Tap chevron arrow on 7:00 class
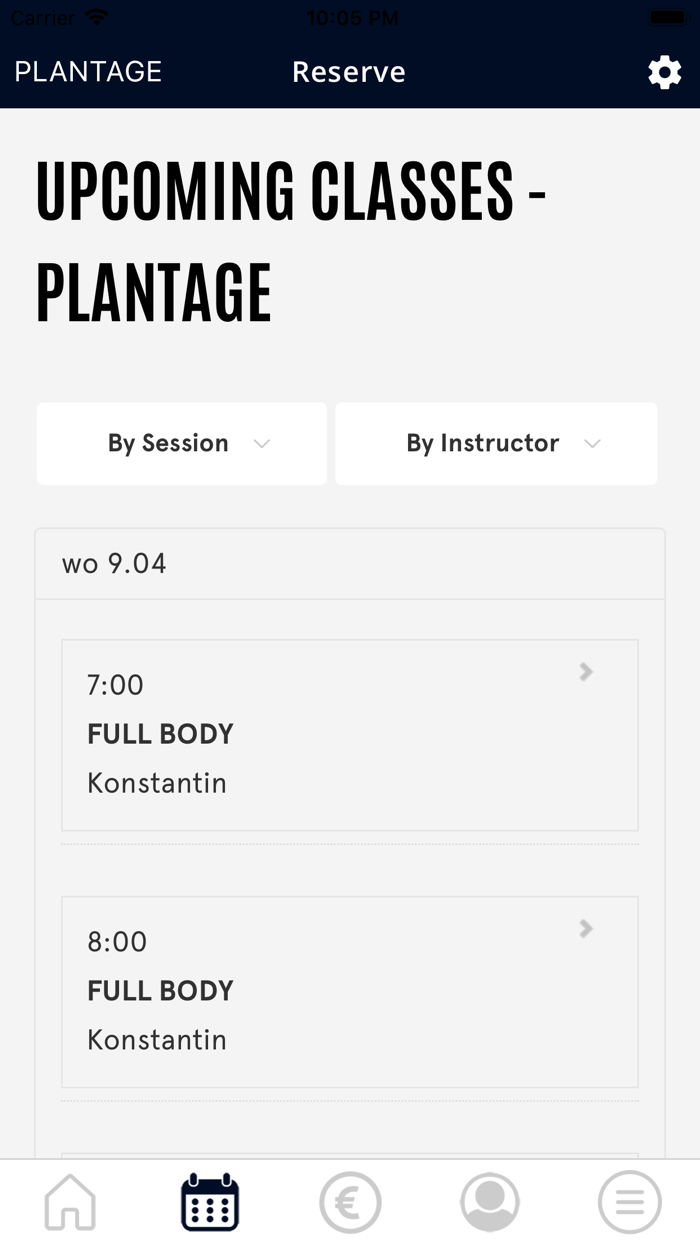The image size is (700, 1244). (x=586, y=672)
